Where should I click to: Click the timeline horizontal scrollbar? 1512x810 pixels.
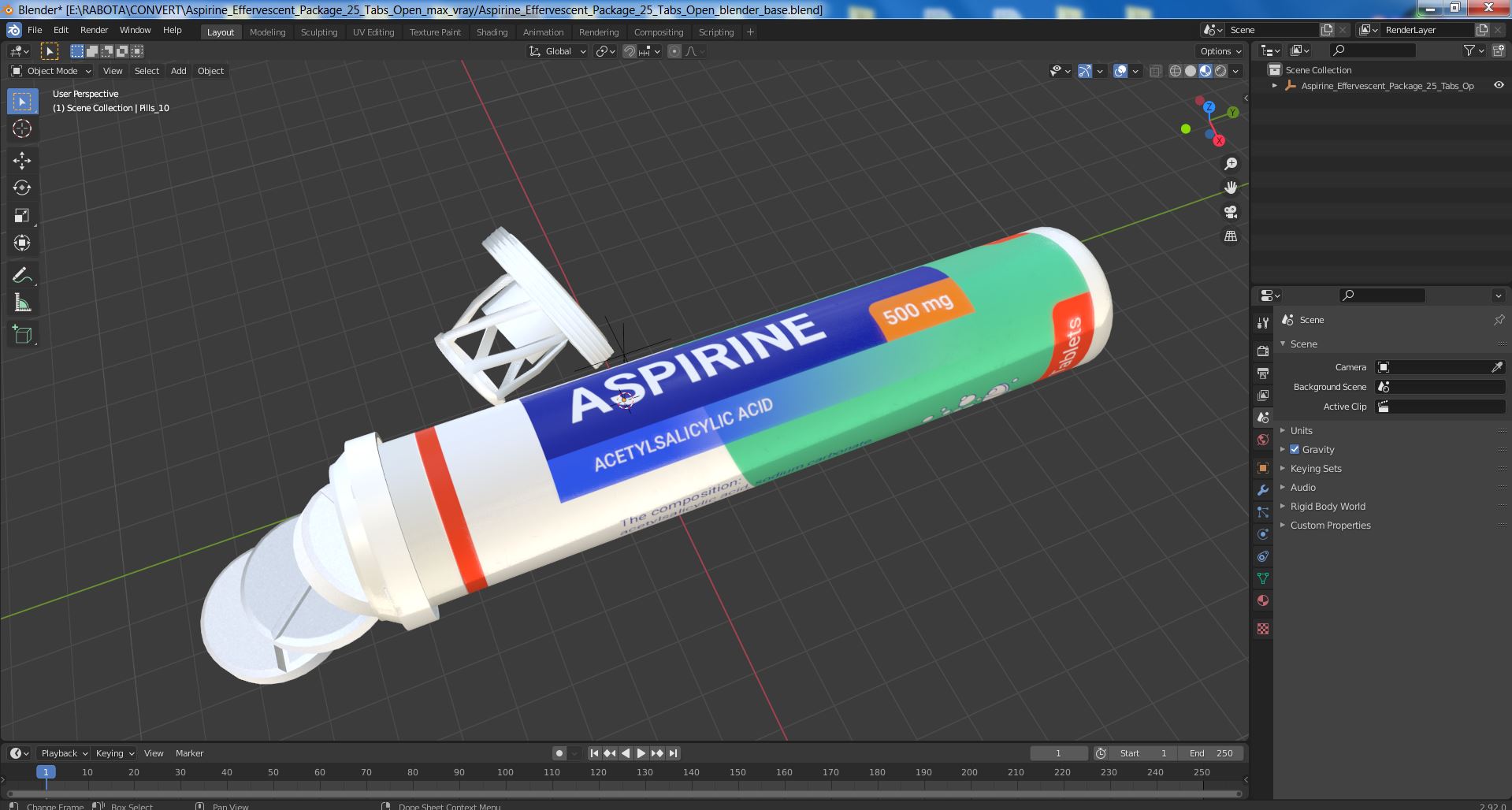click(x=622, y=793)
